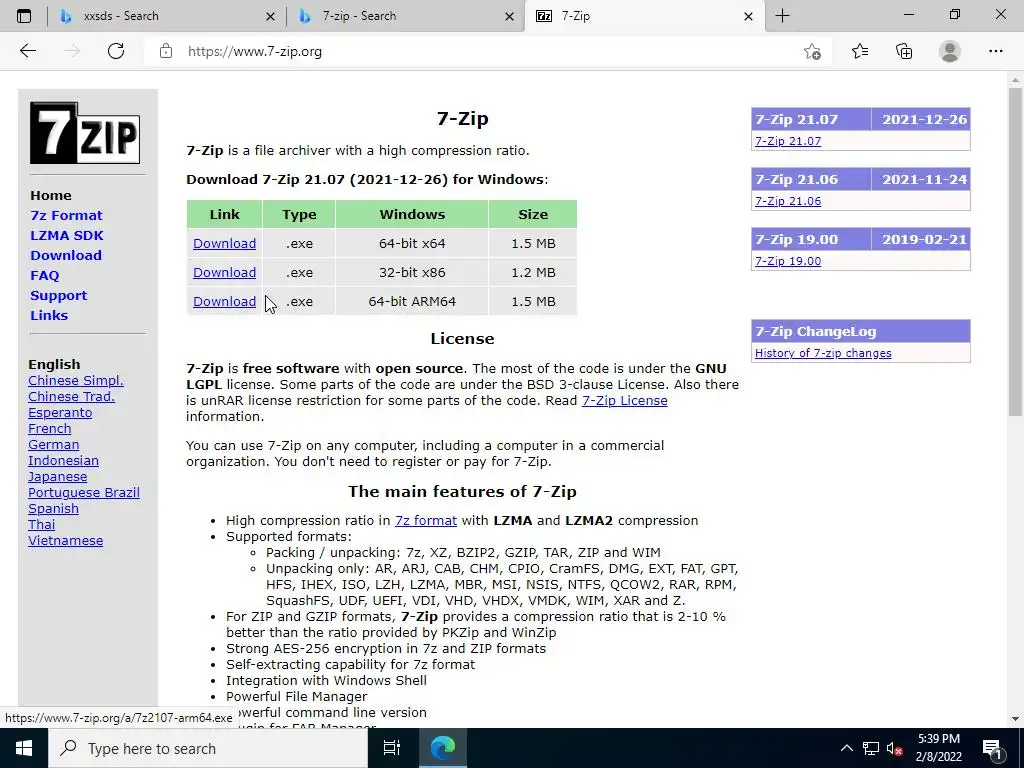Show hidden system tray icons
The width and height of the screenshot is (1024, 768).
846,748
